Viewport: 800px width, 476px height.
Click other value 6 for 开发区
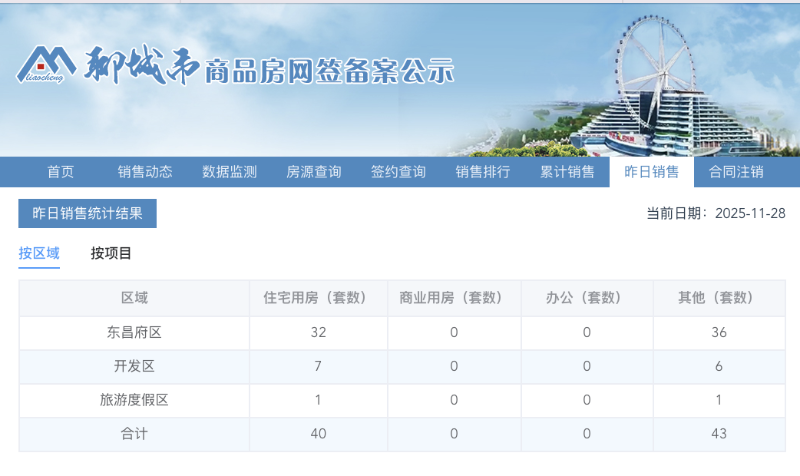[x=719, y=366]
